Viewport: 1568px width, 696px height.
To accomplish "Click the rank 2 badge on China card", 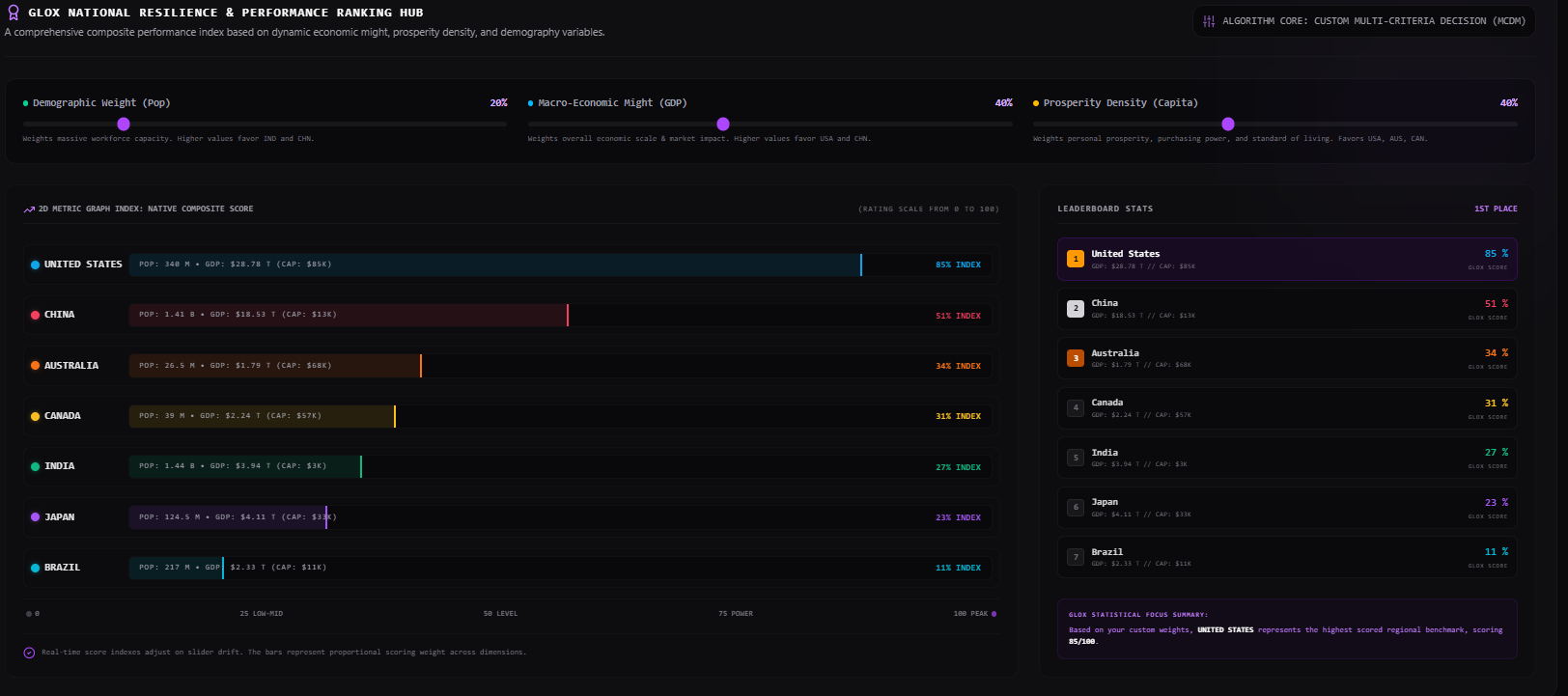I will click(x=1076, y=308).
